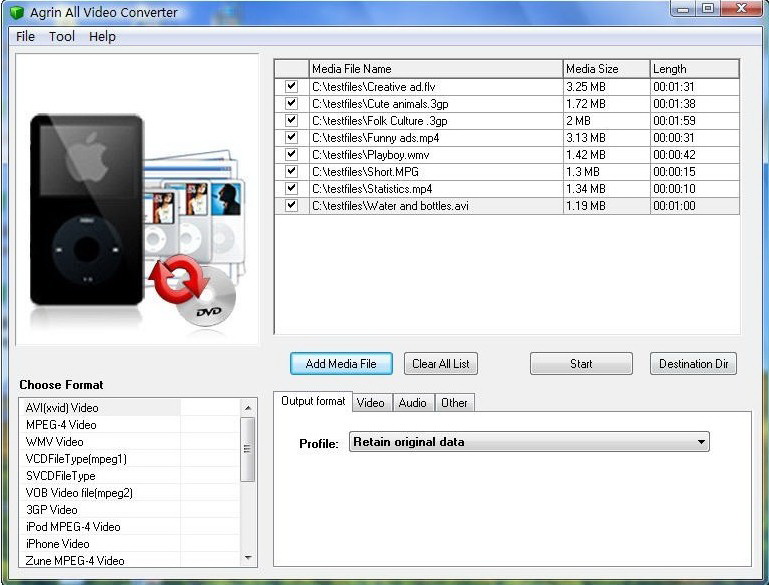Select the C:\testfiles\Funny ads.mp4 row
The image size is (769, 585).
507,137
